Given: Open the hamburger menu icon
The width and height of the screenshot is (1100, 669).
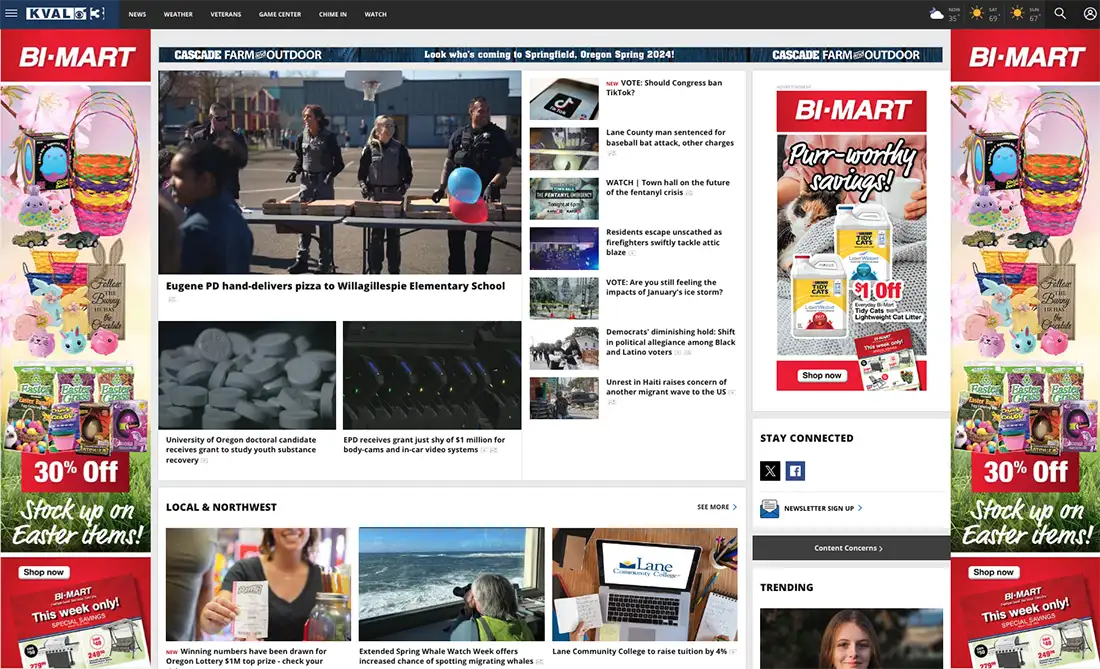Looking at the screenshot, I should [11, 13].
